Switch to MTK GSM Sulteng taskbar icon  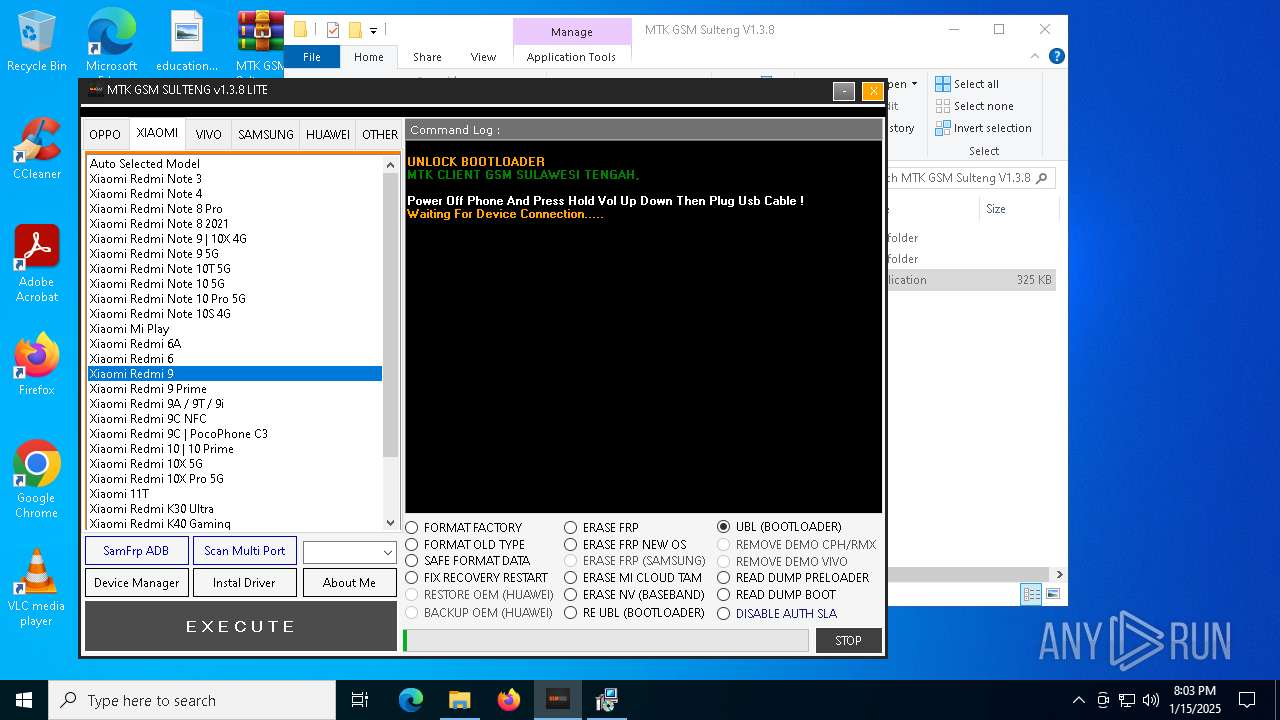coord(558,700)
